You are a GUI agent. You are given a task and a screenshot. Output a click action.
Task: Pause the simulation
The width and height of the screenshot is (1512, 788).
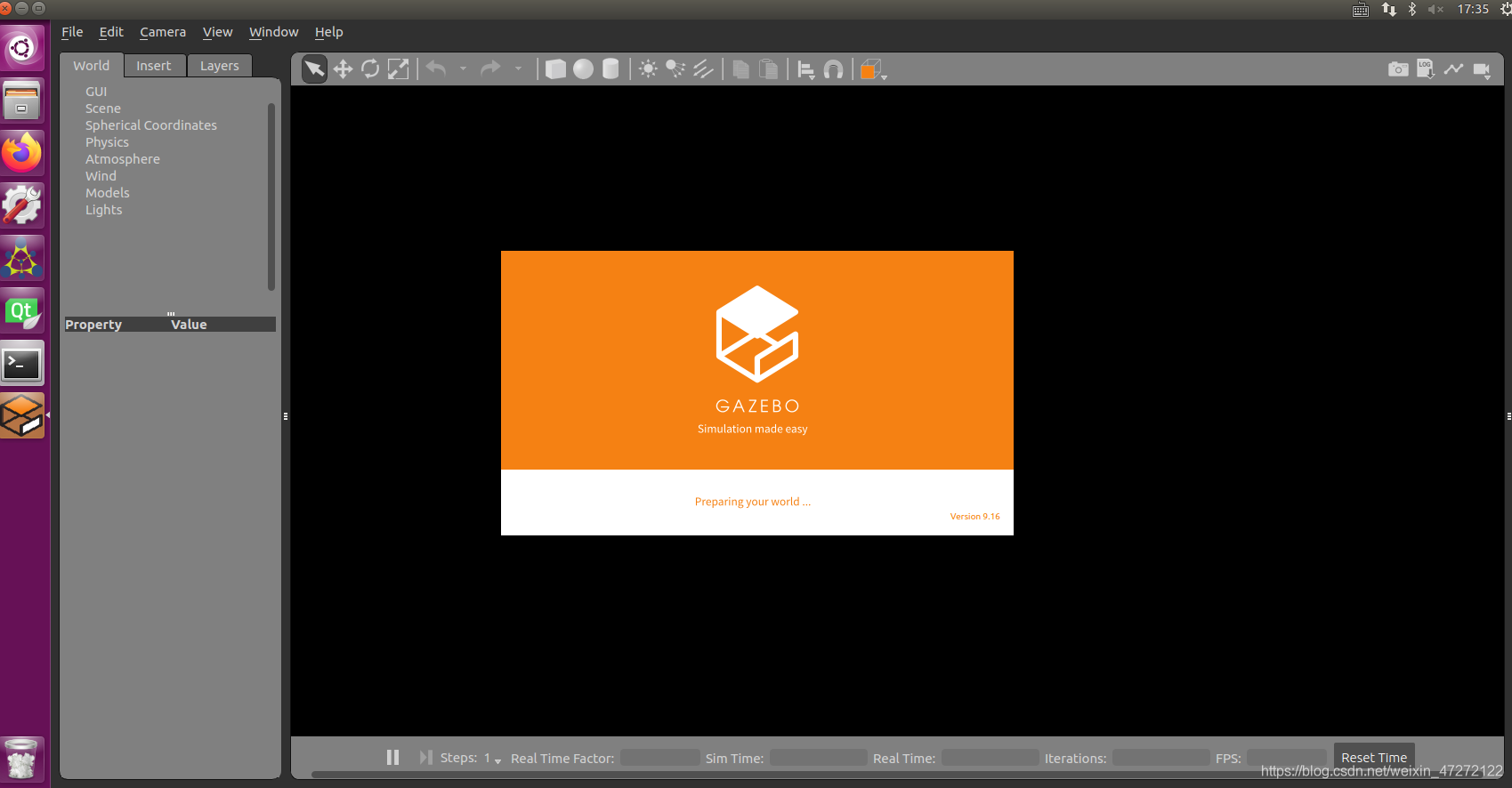coord(392,757)
